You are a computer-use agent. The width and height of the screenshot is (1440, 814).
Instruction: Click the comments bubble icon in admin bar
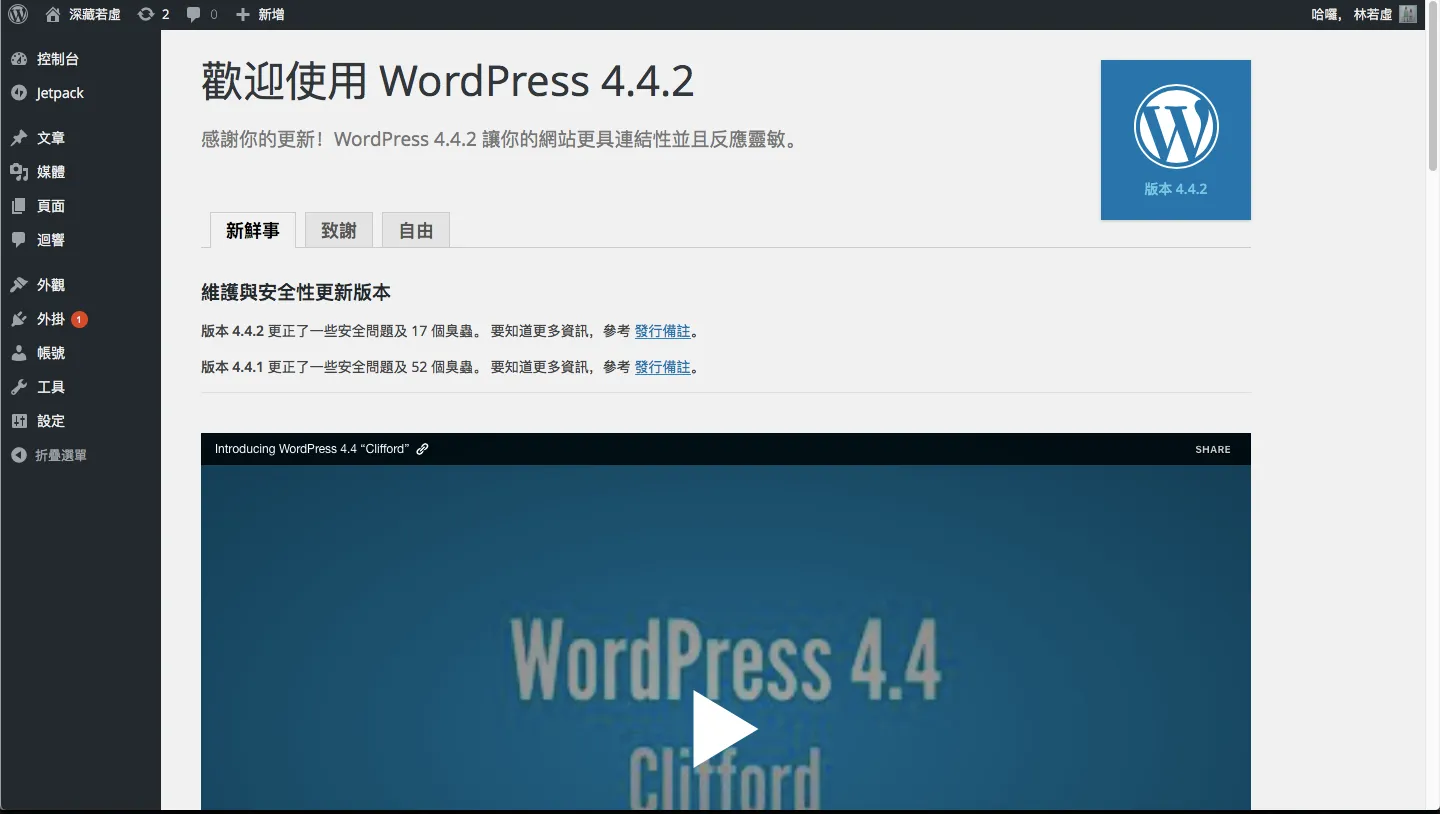click(x=194, y=14)
